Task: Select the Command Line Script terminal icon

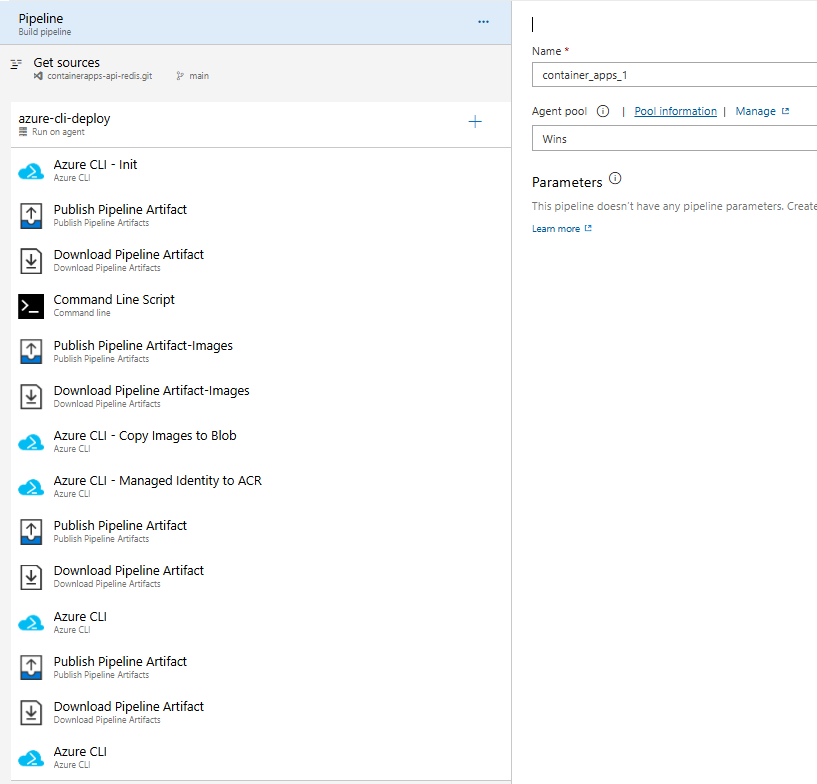Action: [x=31, y=306]
